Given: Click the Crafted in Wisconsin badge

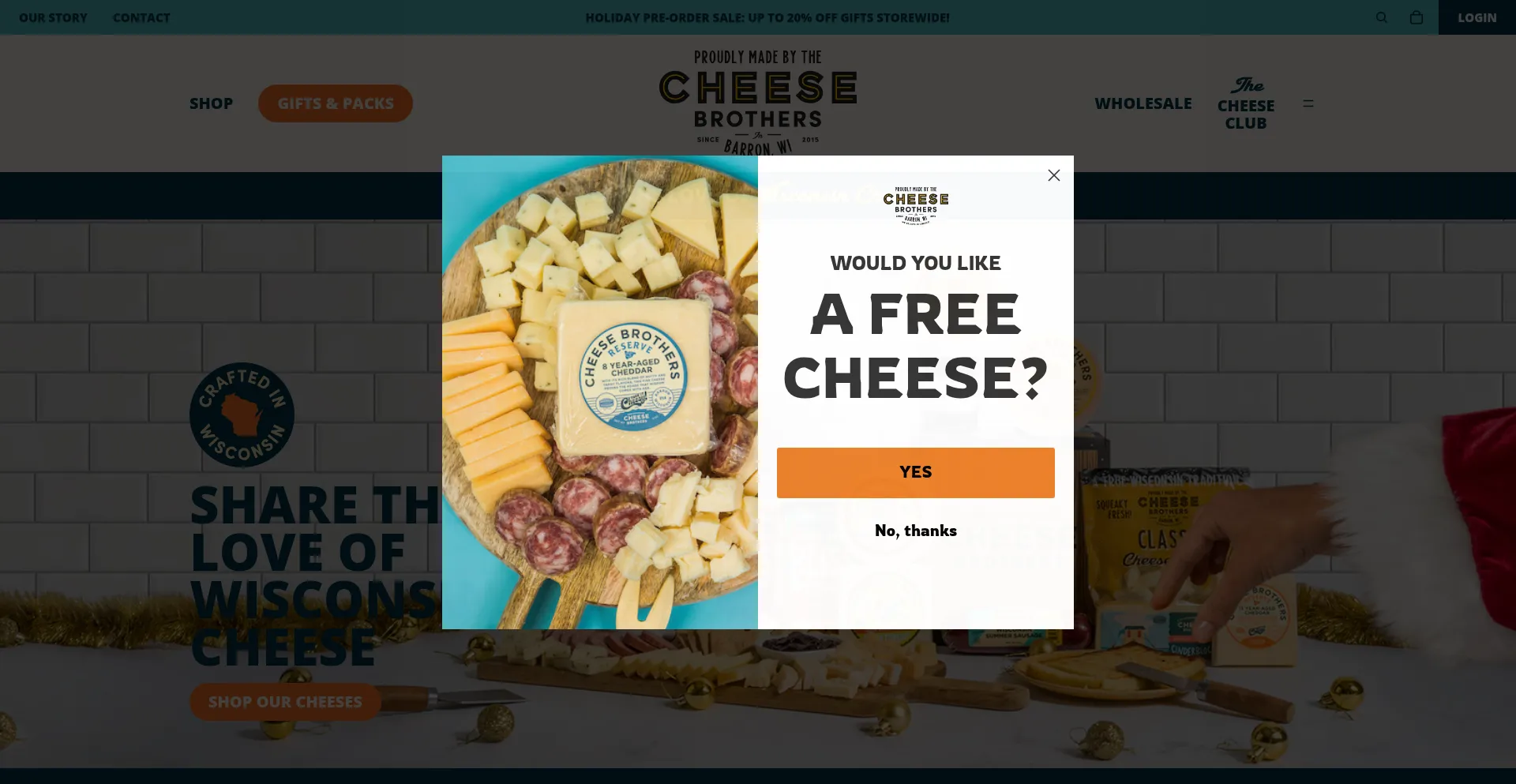Looking at the screenshot, I should (242, 415).
